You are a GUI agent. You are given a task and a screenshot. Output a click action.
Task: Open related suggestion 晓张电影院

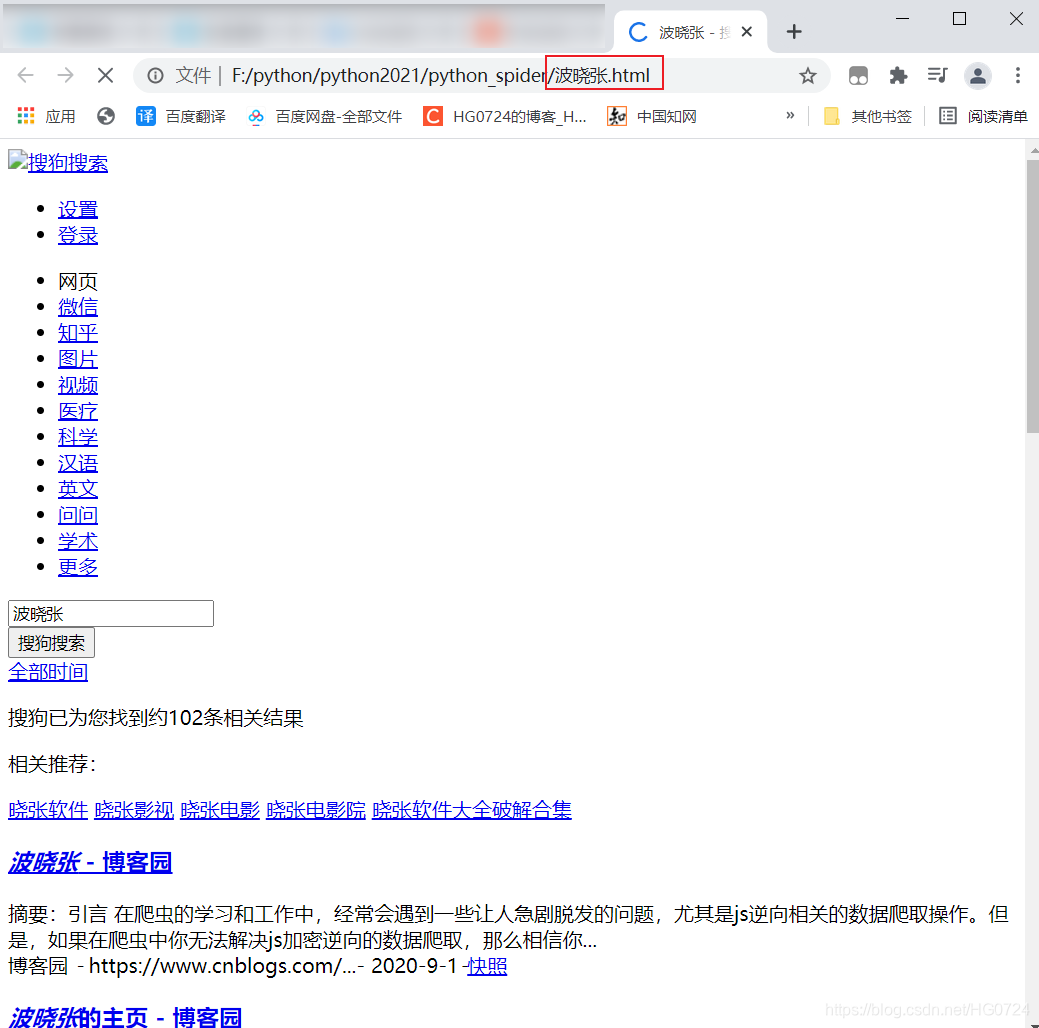[x=316, y=810]
